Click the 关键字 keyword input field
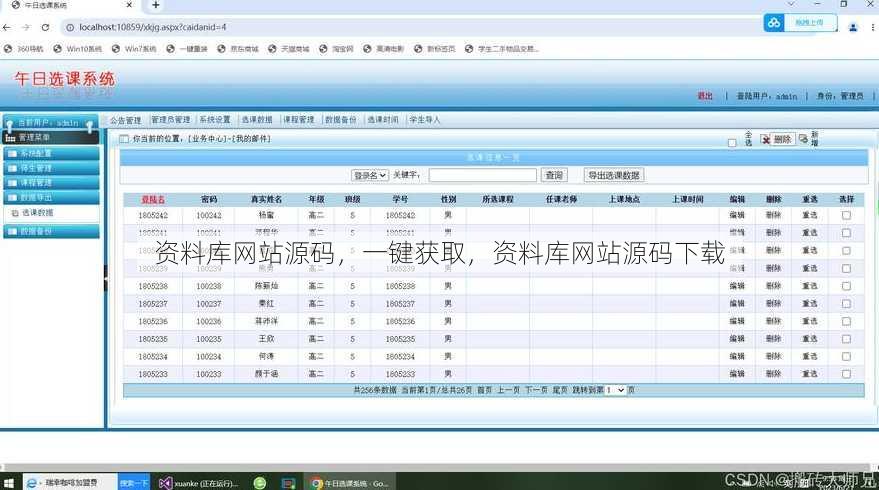The image size is (879, 490). 483,175
